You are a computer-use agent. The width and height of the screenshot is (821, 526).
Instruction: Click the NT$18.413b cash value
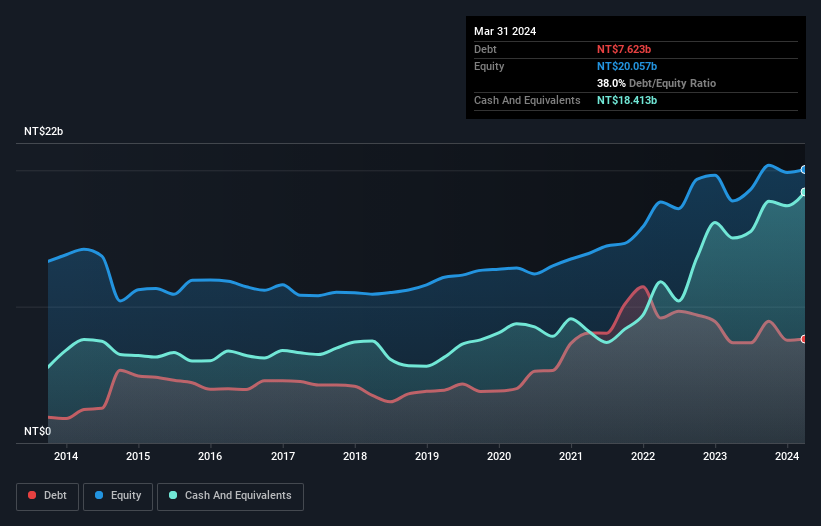(627, 100)
